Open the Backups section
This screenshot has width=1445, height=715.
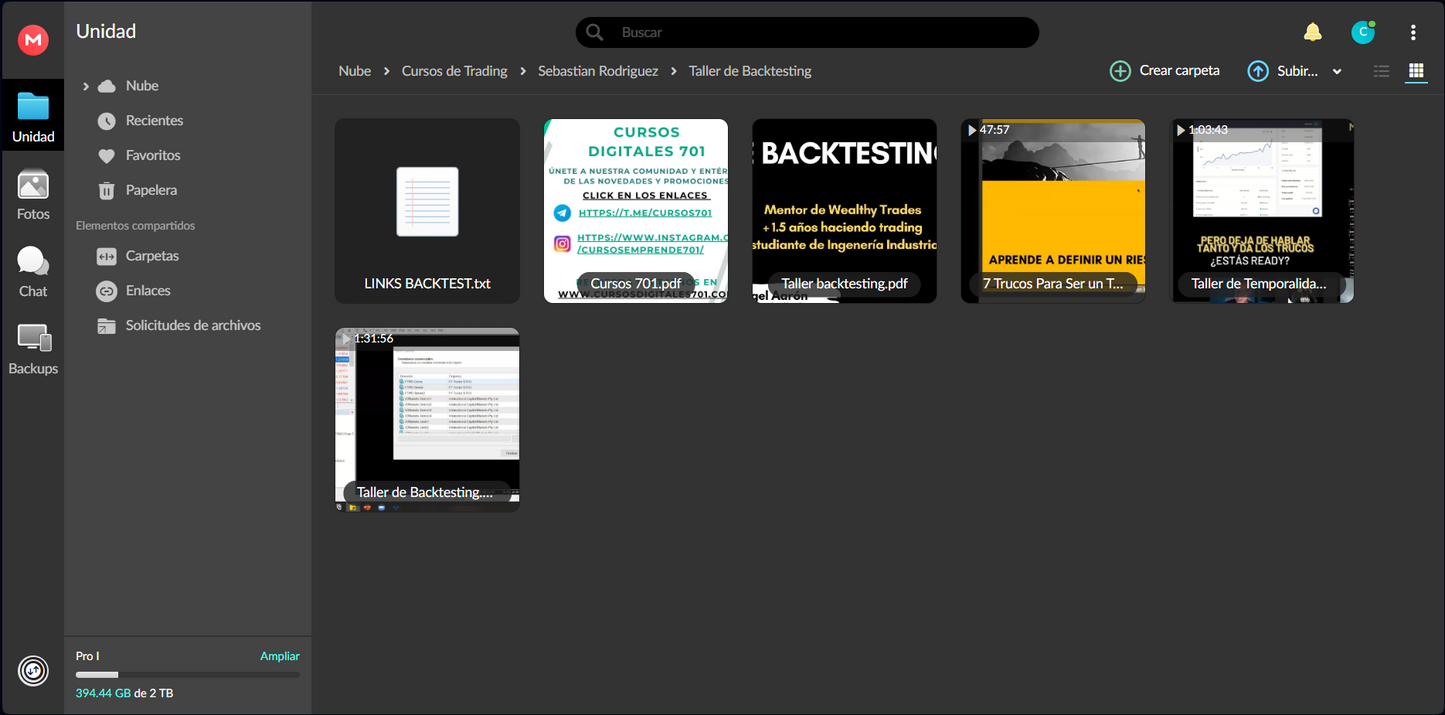33,348
